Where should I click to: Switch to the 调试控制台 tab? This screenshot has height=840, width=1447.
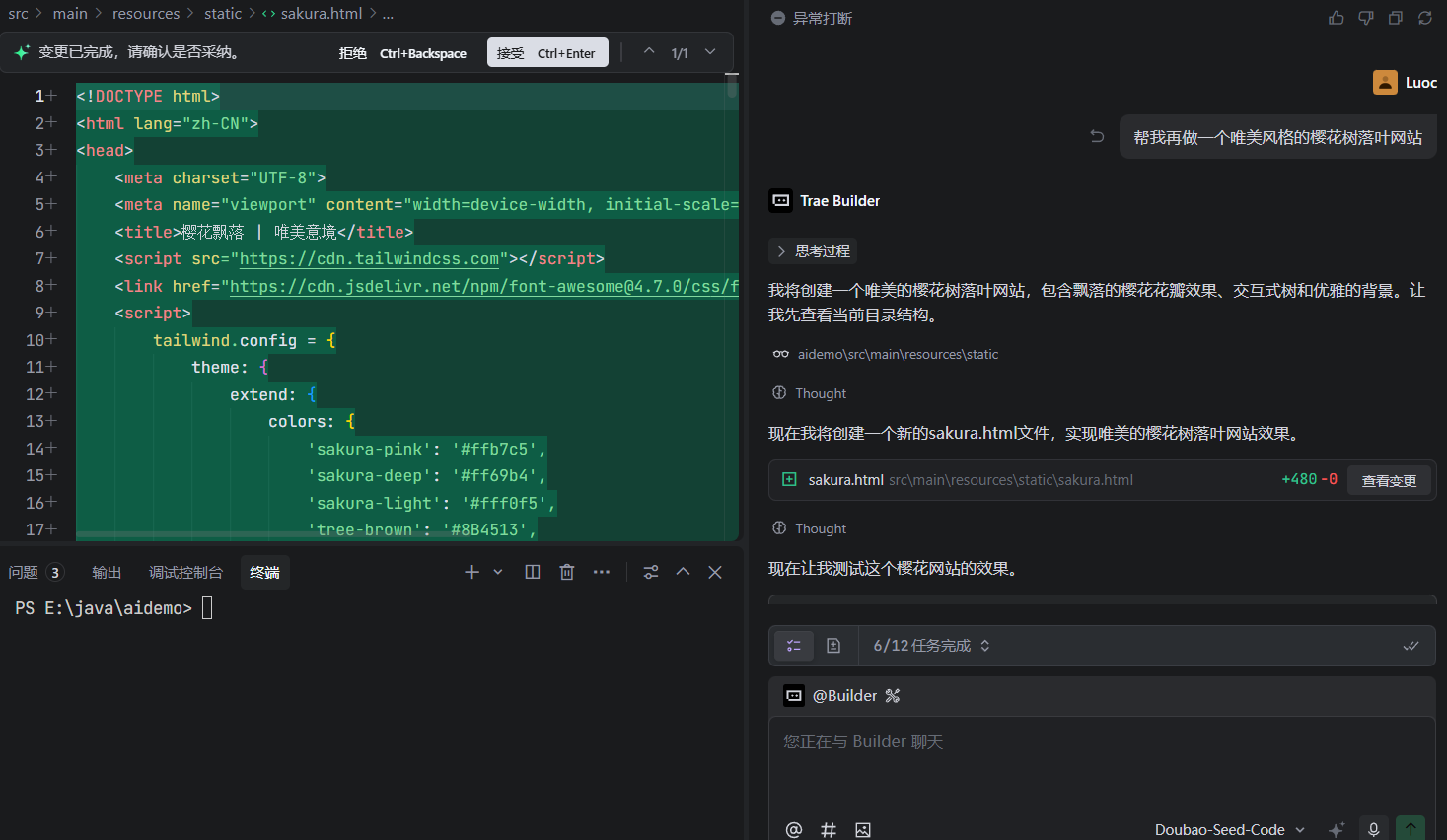click(x=185, y=573)
